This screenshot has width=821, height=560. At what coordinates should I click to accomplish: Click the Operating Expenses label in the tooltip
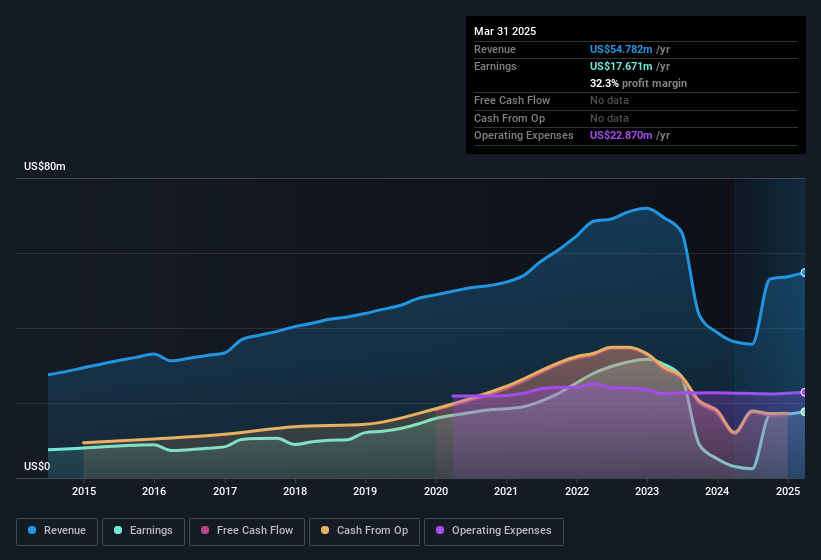pos(524,136)
